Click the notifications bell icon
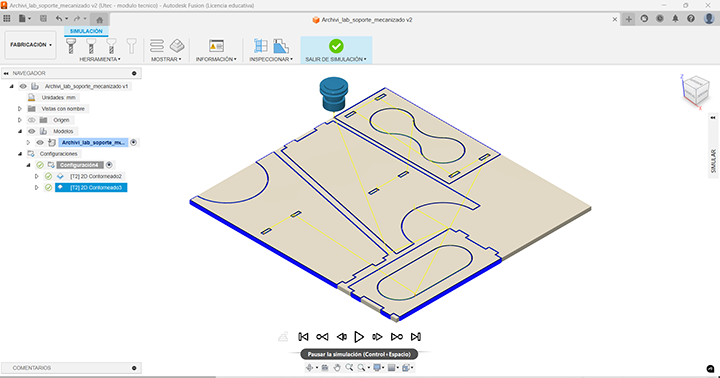The image size is (720, 378). pos(675,19)
